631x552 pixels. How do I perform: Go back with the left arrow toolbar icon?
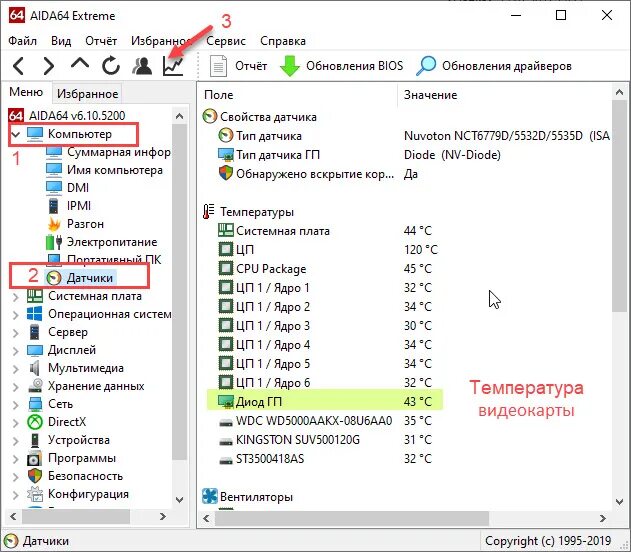pos(19,66)
